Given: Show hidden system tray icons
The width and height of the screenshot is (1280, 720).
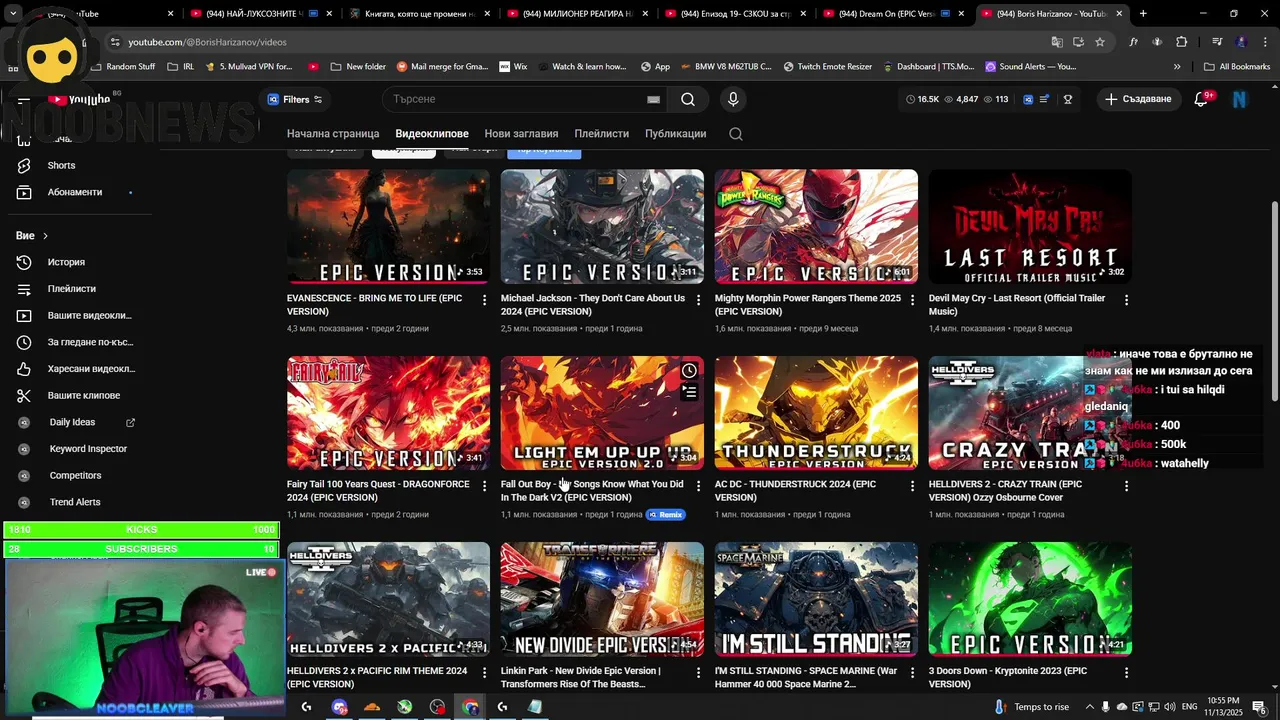Looking at the screenshot, I should coord(1090,707).
